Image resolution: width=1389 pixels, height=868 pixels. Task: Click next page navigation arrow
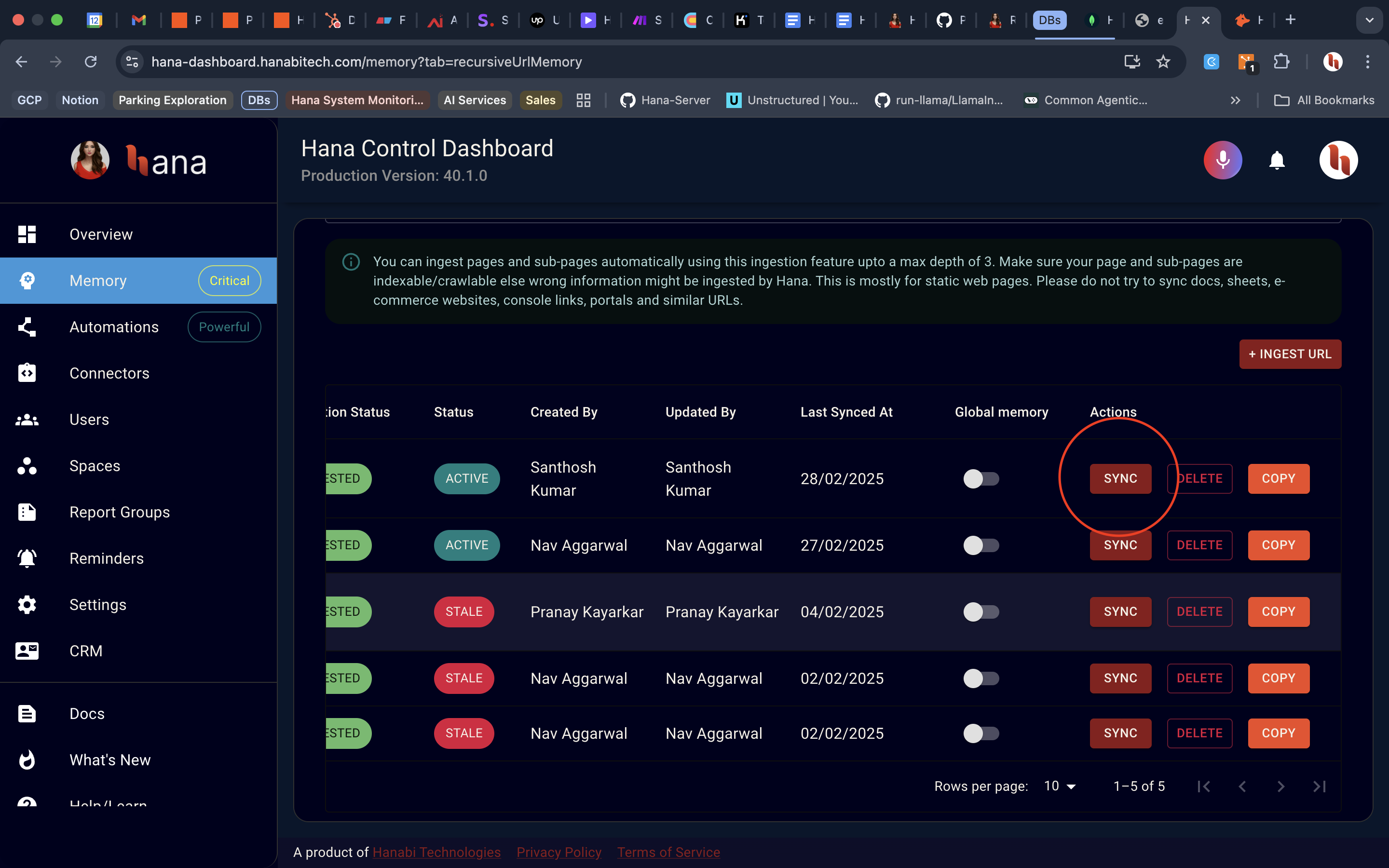point(1281,786)
